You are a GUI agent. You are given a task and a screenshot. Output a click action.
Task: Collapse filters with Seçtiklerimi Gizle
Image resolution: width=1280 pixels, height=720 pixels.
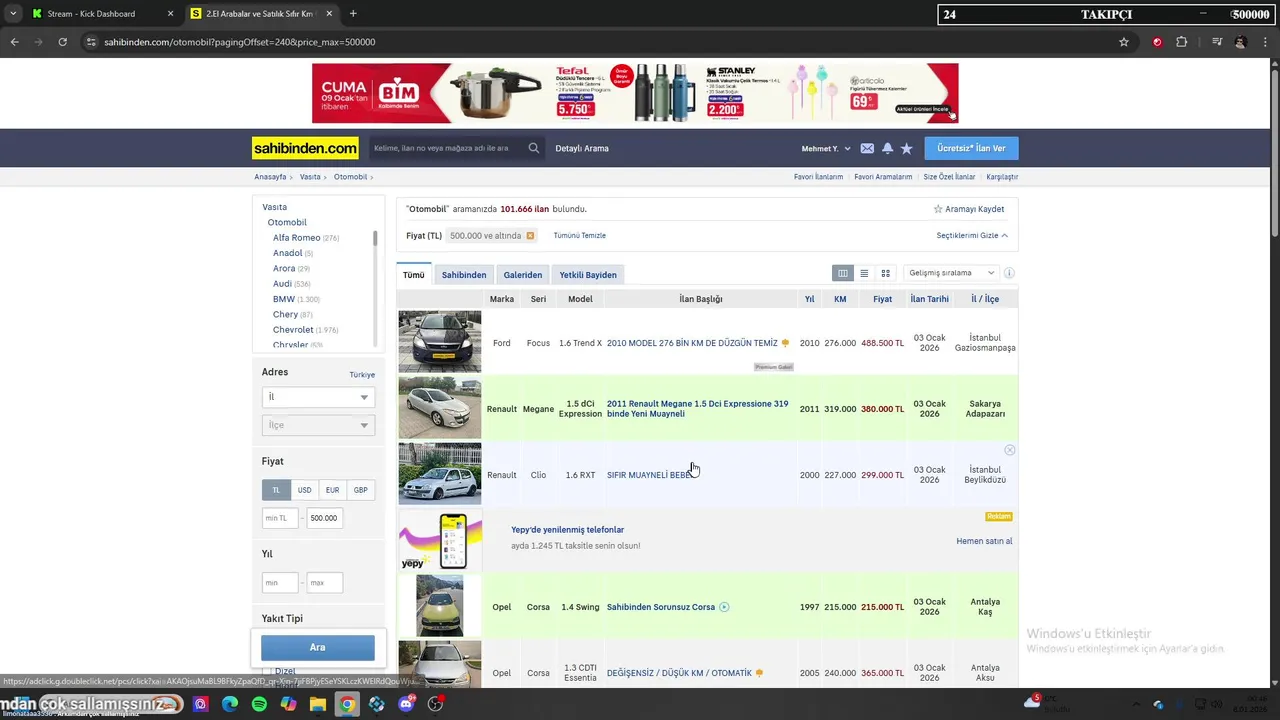(x=972, y=236)
